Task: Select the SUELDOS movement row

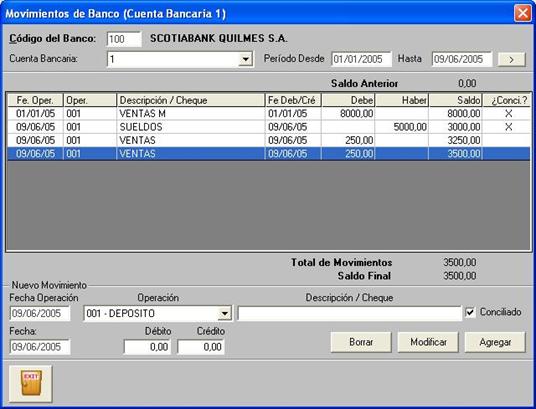Action: [269, 127]
